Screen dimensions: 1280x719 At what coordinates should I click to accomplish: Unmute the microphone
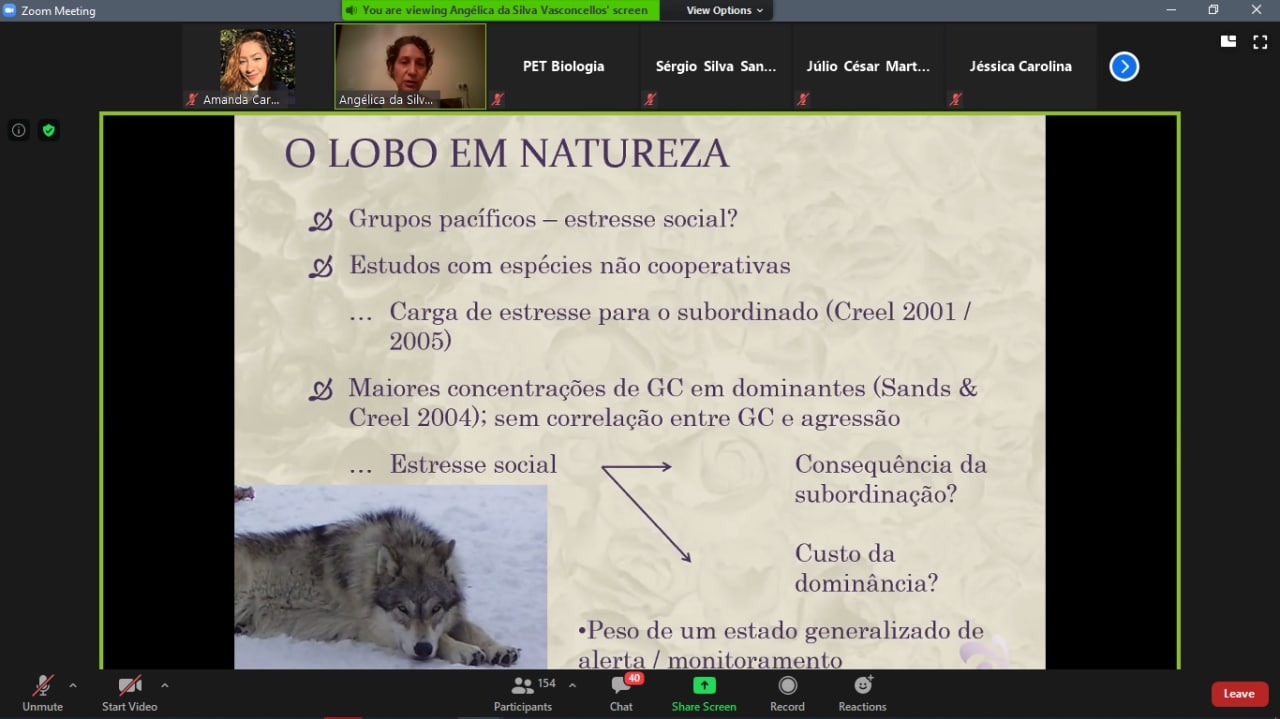point(42,692)
